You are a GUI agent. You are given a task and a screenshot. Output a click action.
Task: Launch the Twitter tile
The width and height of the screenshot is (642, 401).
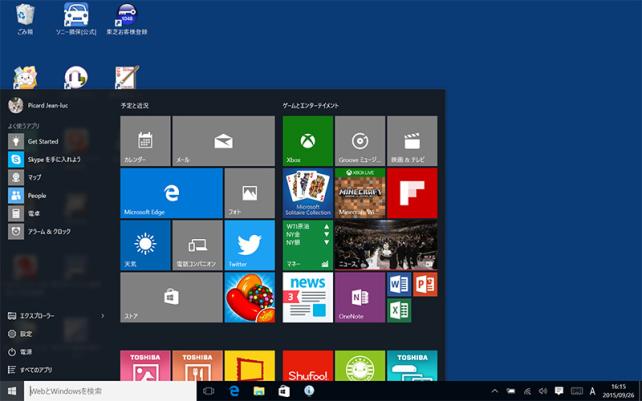tap(250, 245)
